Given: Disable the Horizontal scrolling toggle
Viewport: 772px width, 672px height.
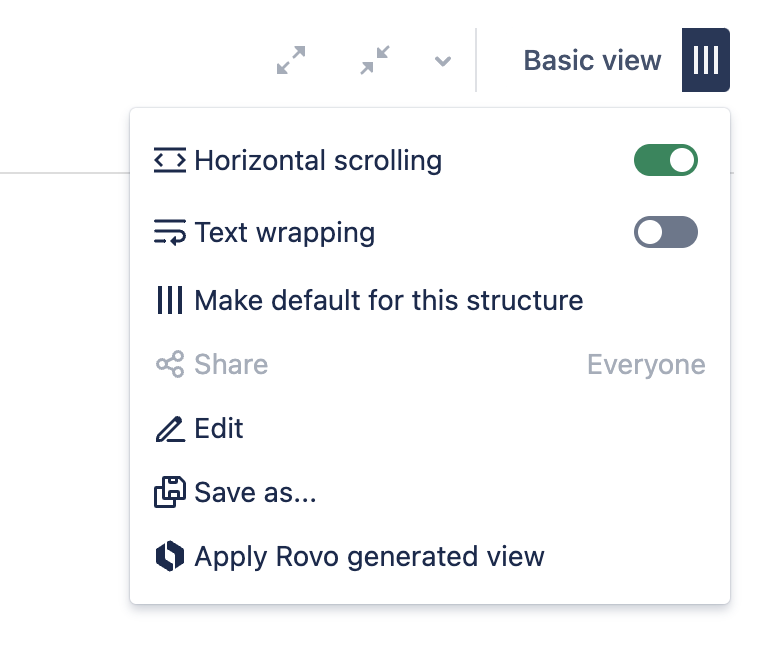Looking at the screenshot, I should point(666,160).
